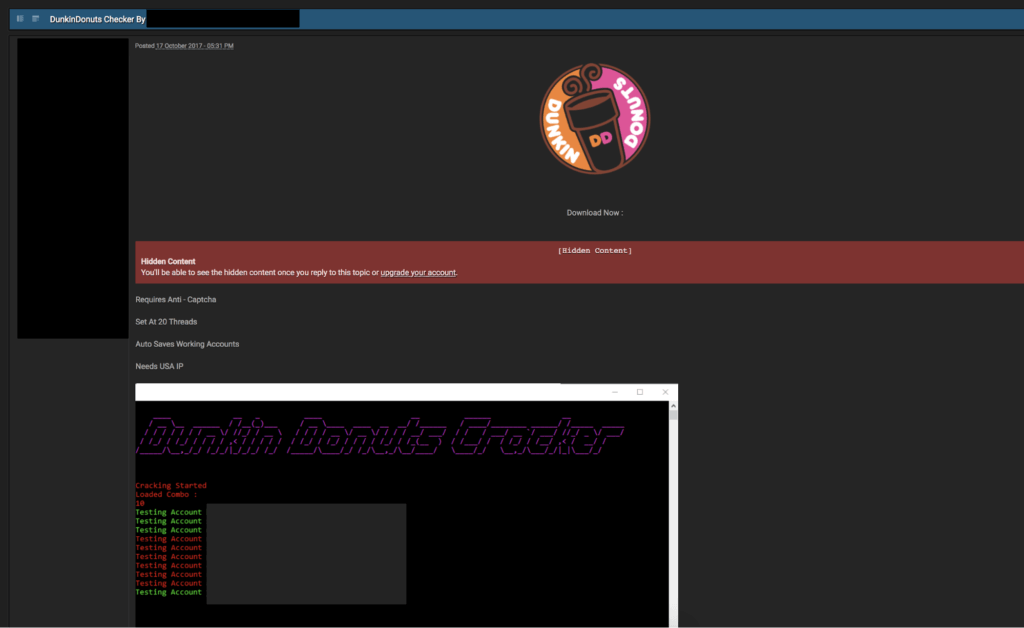Click the scrollbar up arrow inside the cracker screenshot
The width and height of the screenshot is (1024, 628).
coord(672,405)
